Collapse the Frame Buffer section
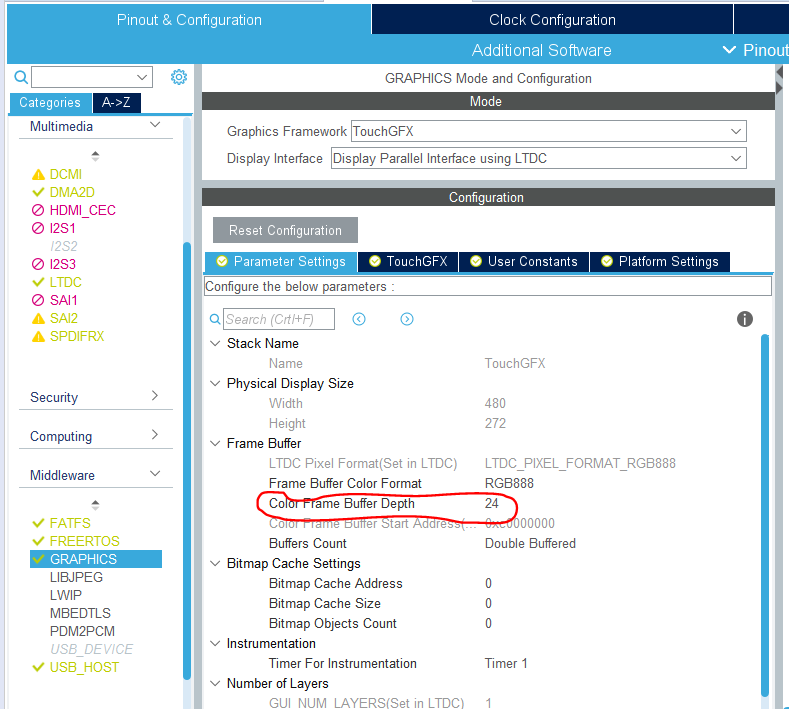 215,443
